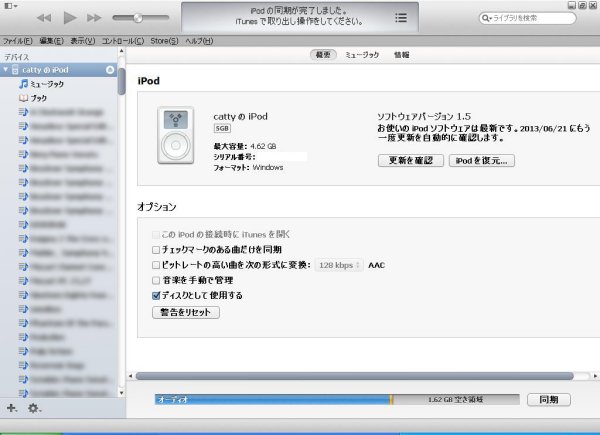Open the ヘルプ(H) menu
This screenshot has height=435, width=600.
point(199,41)
